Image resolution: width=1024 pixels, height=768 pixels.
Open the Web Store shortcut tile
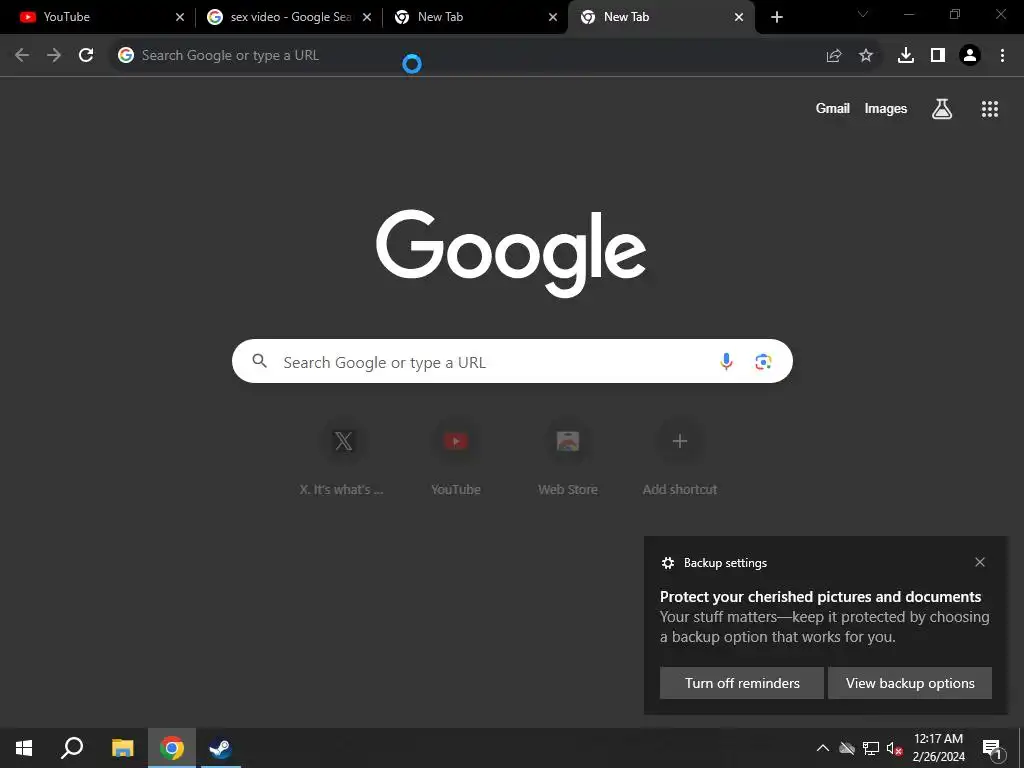(x=568, y=457)
